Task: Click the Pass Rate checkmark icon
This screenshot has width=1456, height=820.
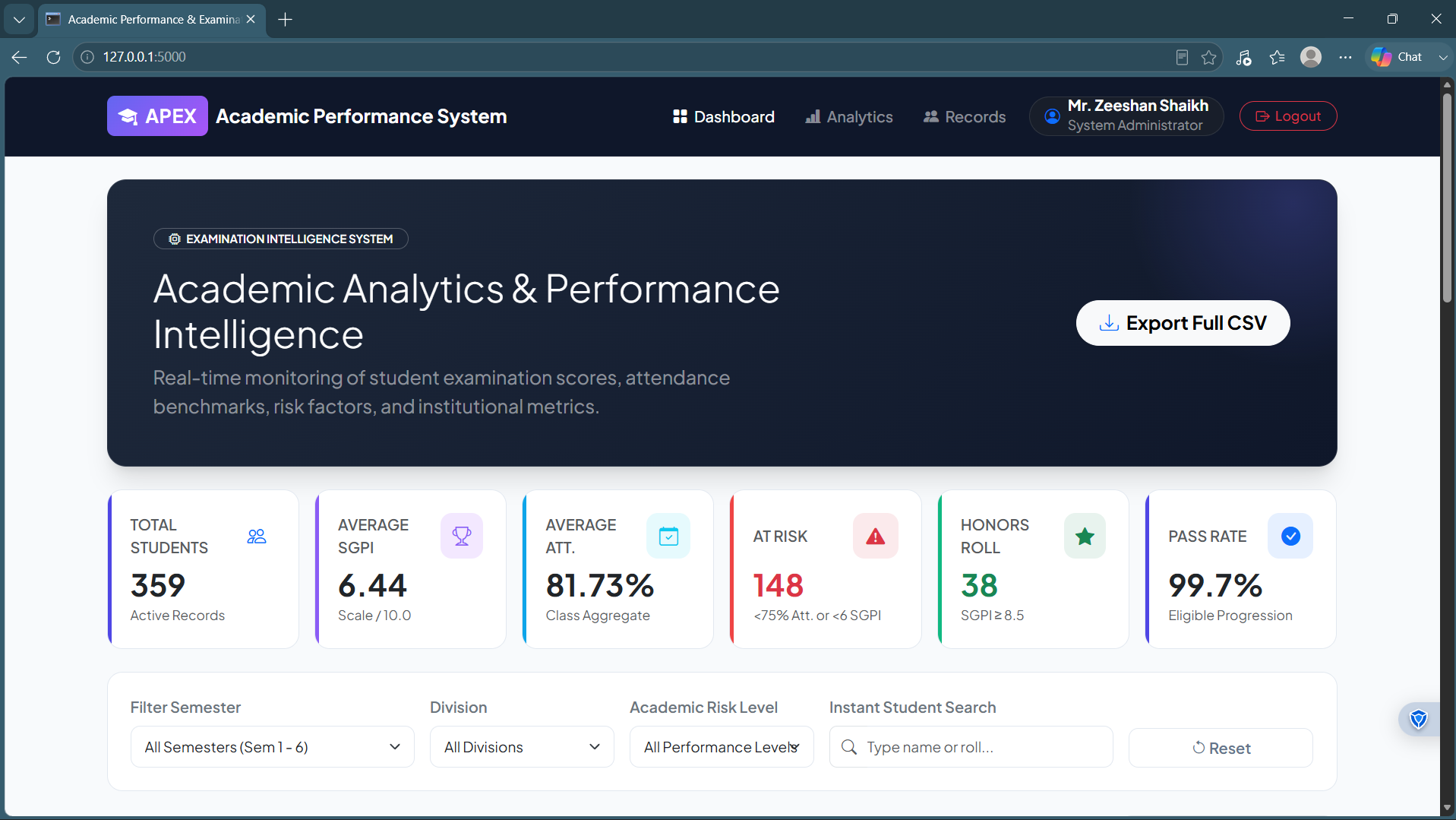Action: [1290, 536]
